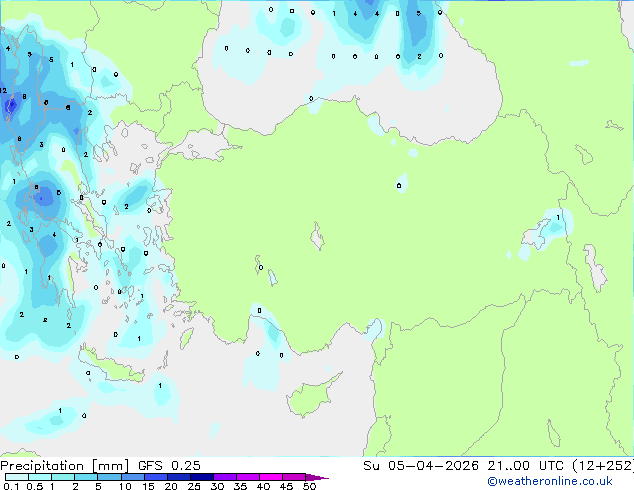Click the 'Su 05-04-2026' date text
Viewport: 634px width, 490px height.
421,466
